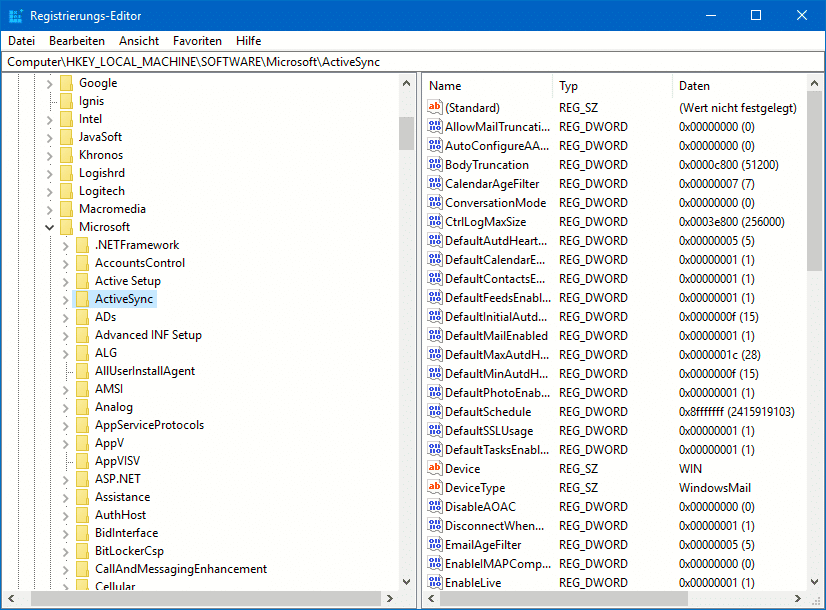826x610 pixels.
Task: Click the Registry Editor app icon in title bar
Action: coord(15,16)
